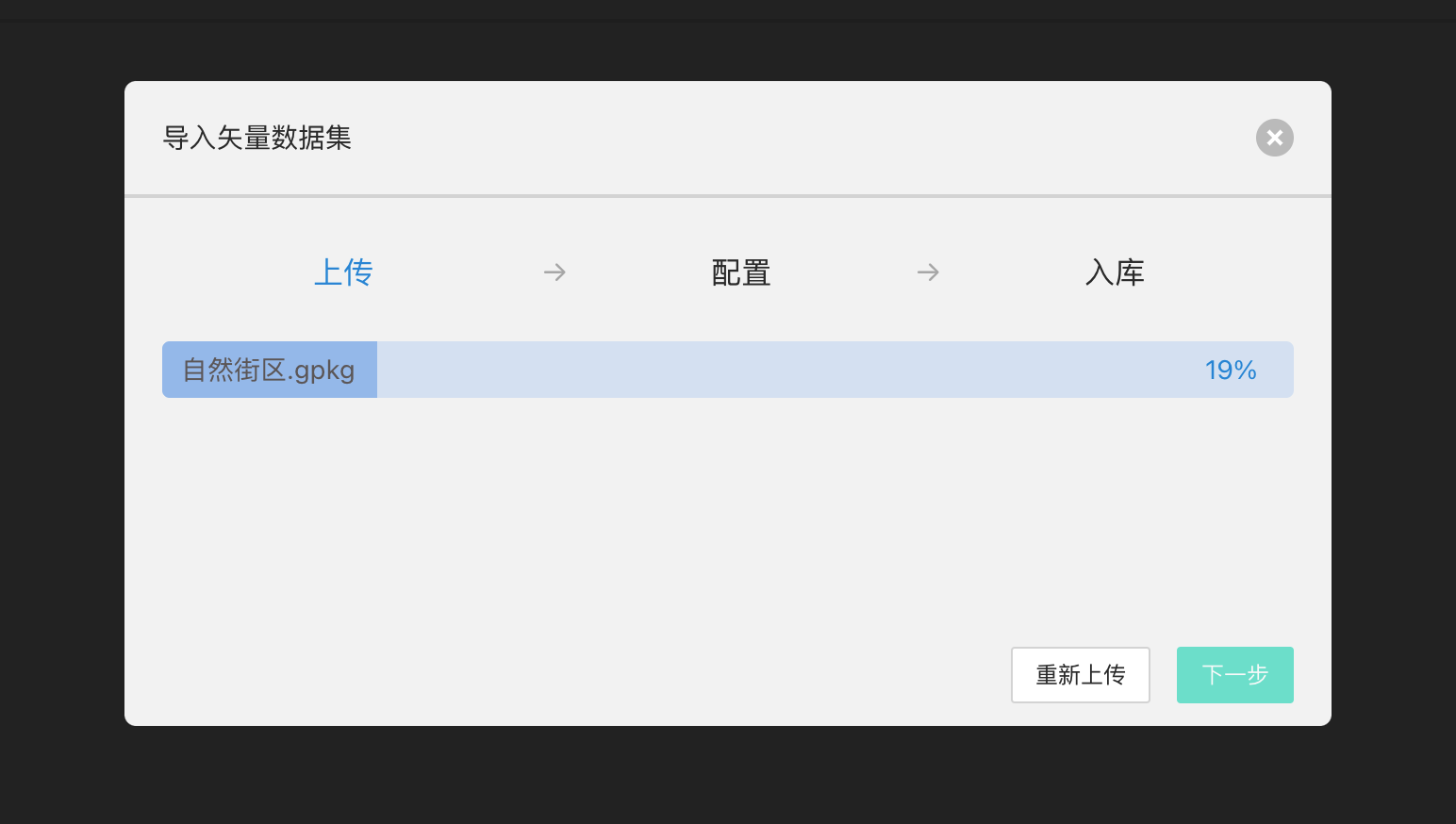Switch to the 配置 step
This screenshot has height=824, width=1456.
tap(741, 272)
